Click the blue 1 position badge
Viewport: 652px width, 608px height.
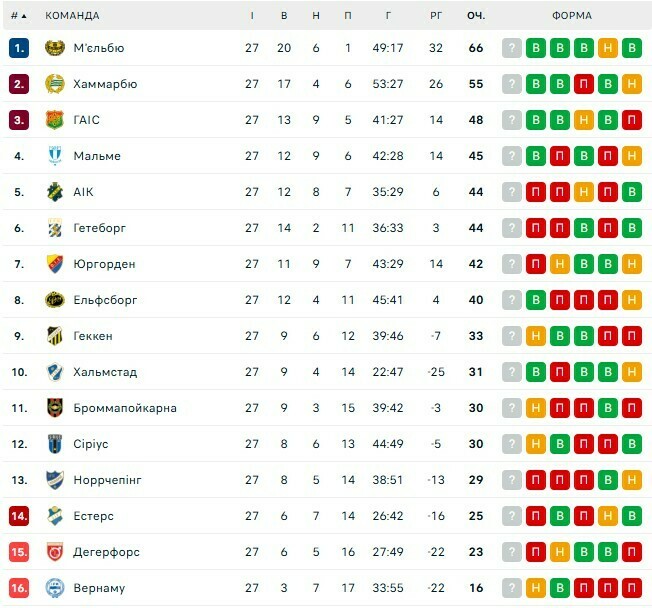pos(19,48)
